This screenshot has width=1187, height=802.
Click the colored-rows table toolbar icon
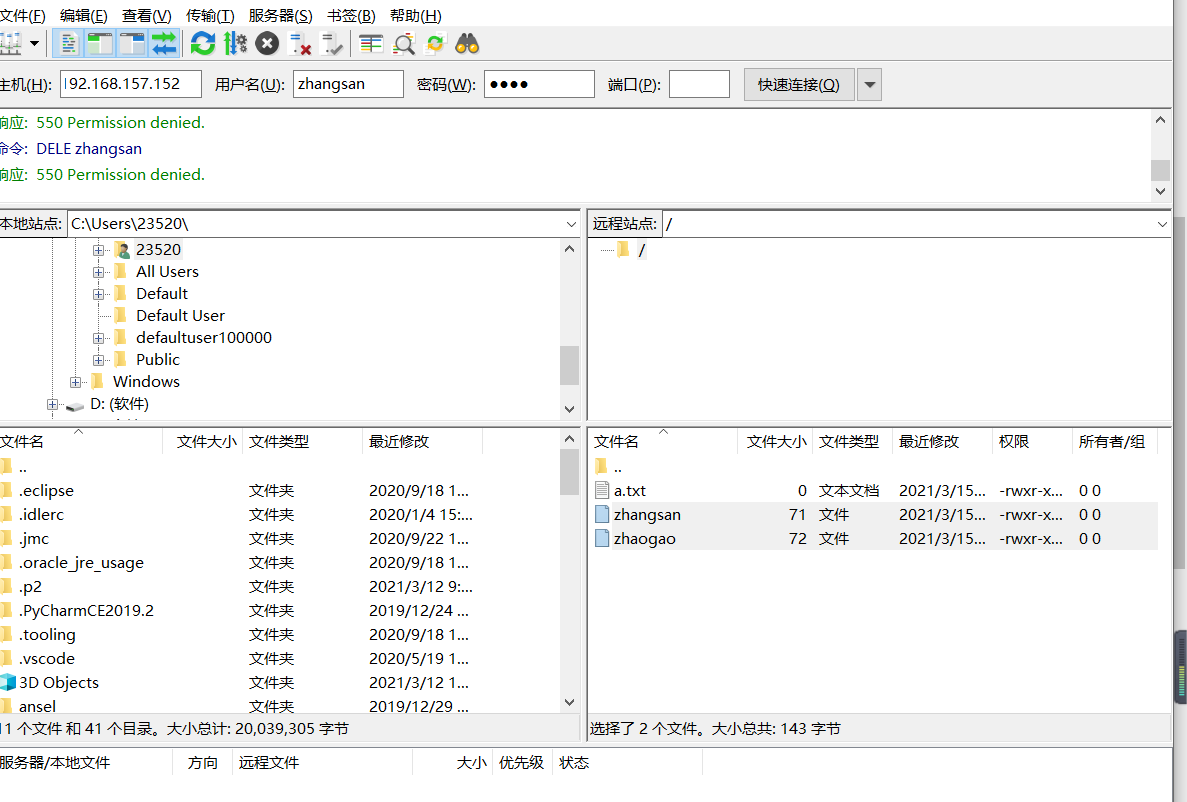tap(371, 44)
